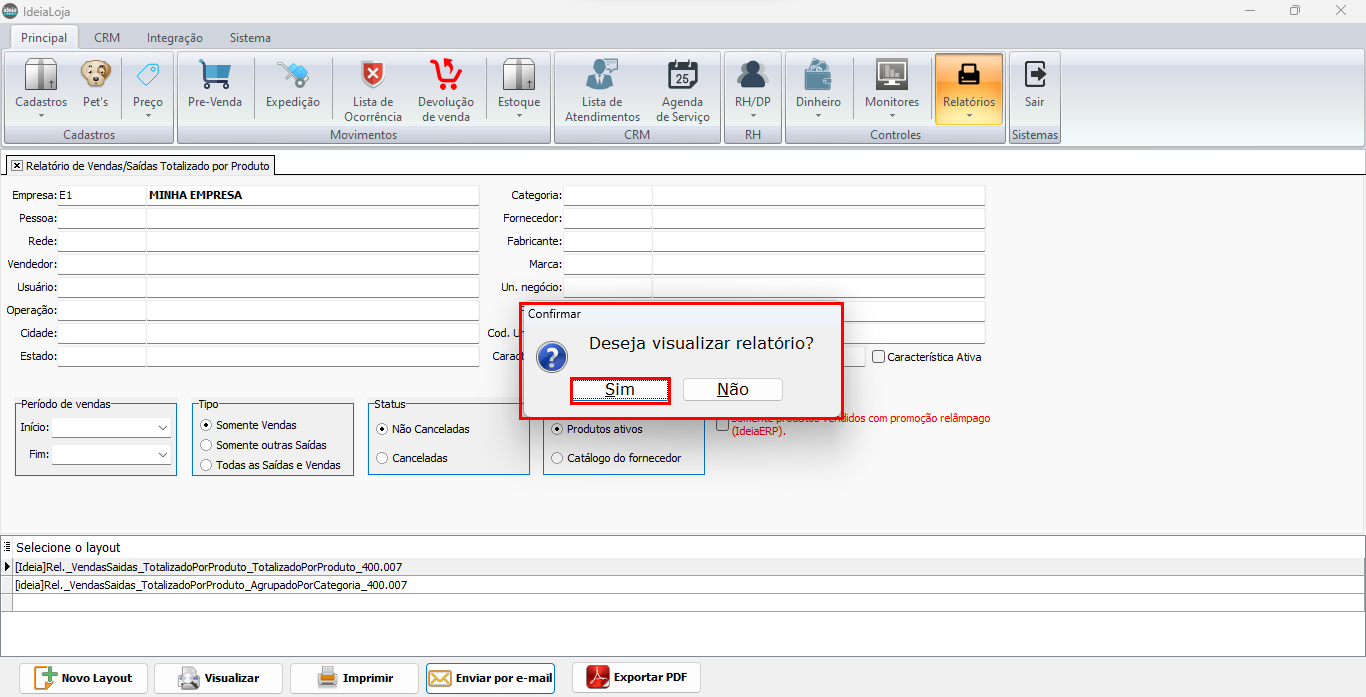Open Devolução de venda cart icon

[x=445, y=76]
